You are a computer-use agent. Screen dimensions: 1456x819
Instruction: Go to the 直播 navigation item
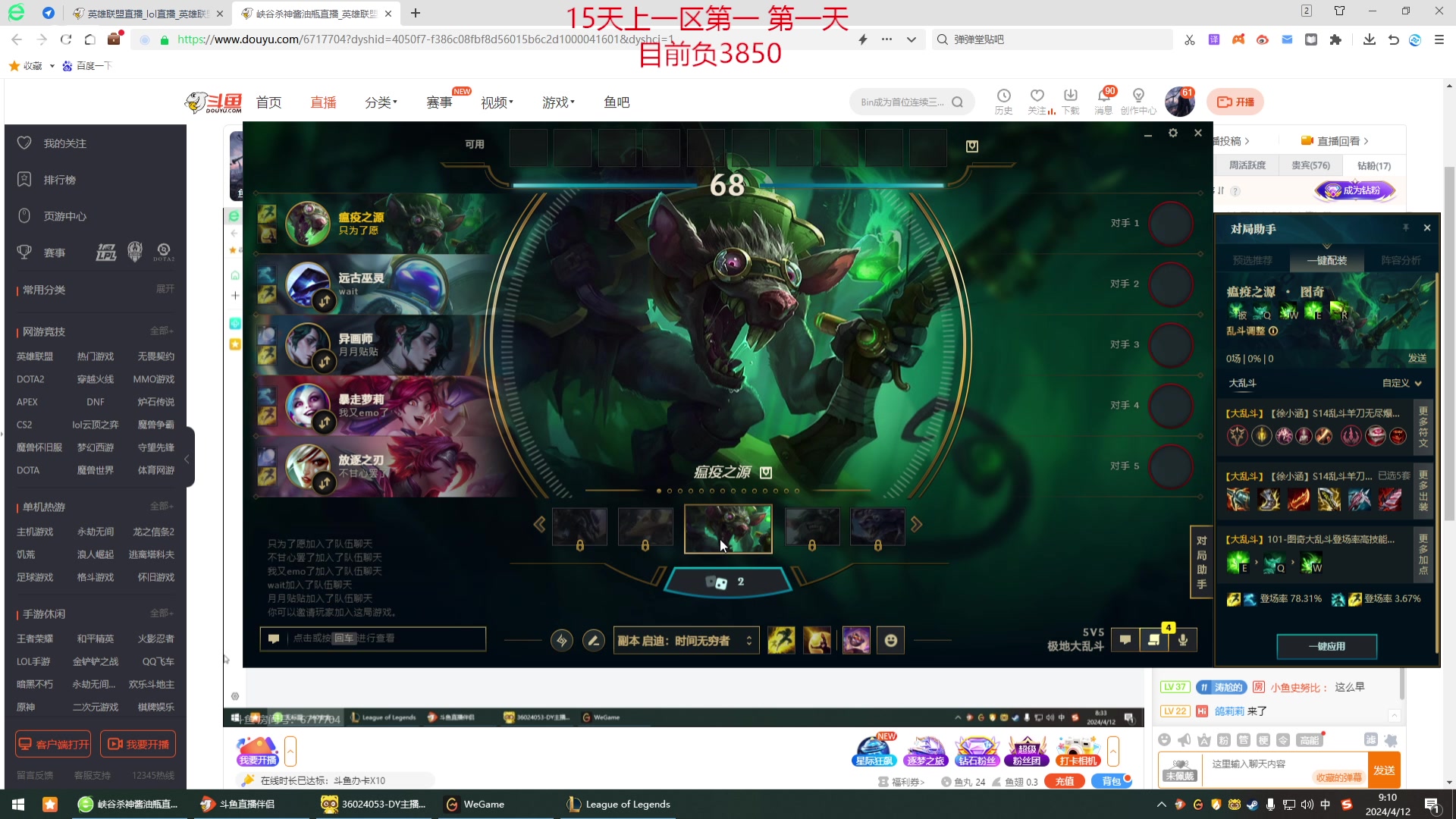click(323, 102)
